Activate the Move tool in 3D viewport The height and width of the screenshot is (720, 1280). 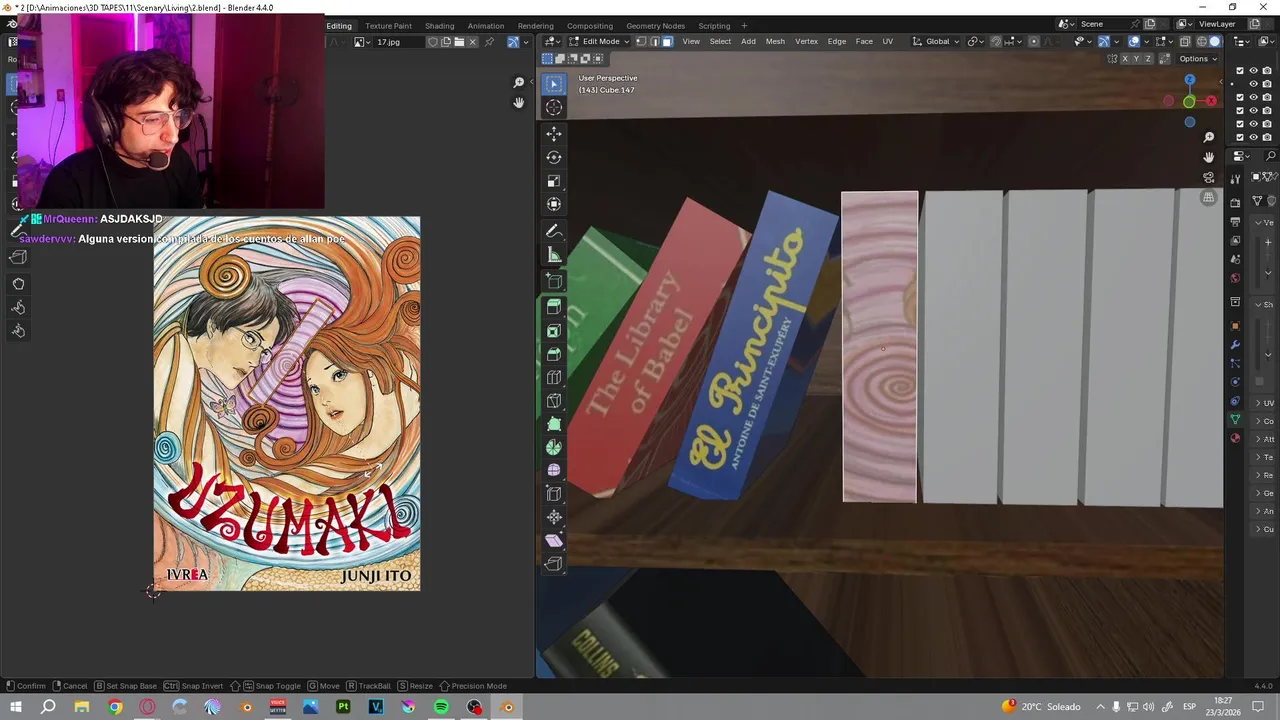click(x=554, y=134)
